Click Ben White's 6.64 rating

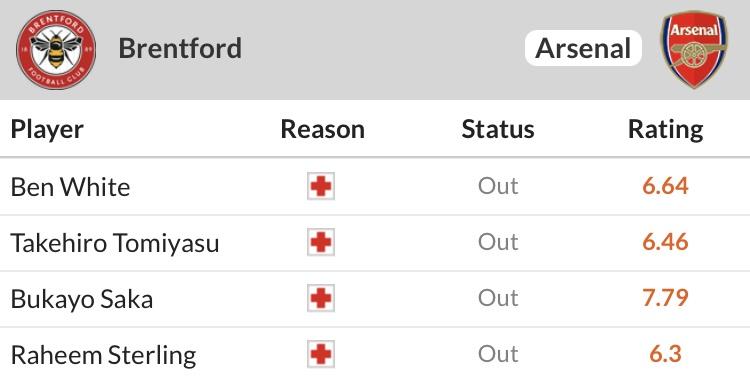tap(665, 186)
